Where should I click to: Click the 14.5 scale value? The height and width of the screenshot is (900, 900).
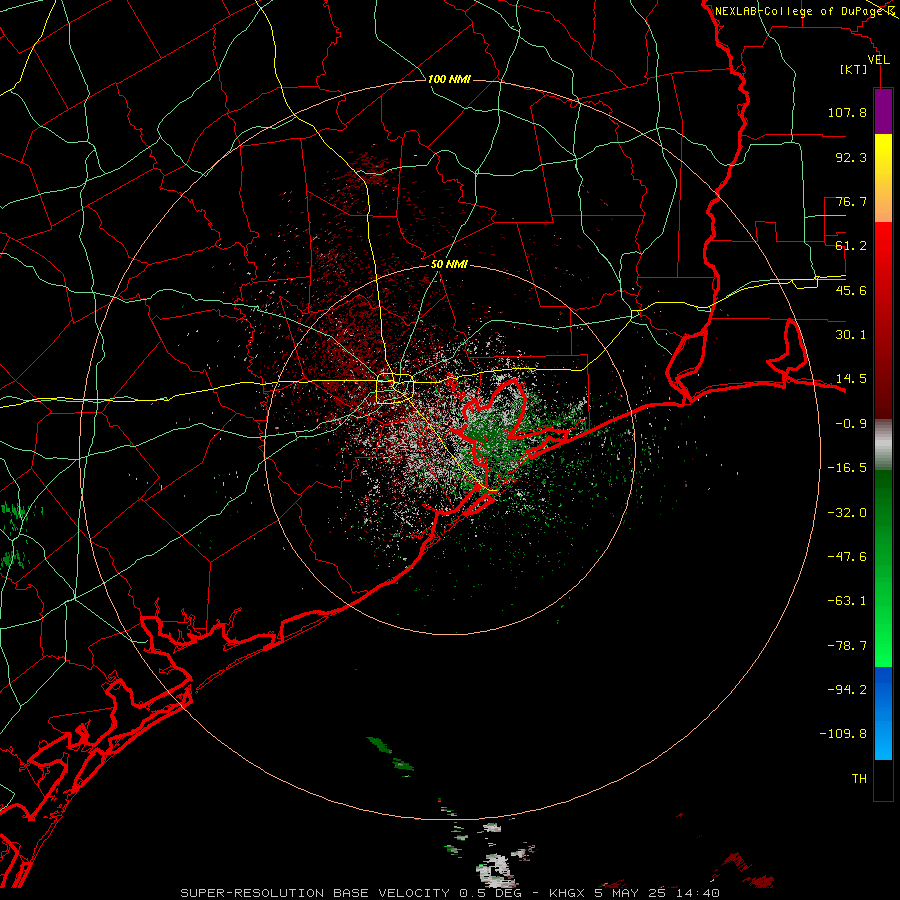pos(851,379)
